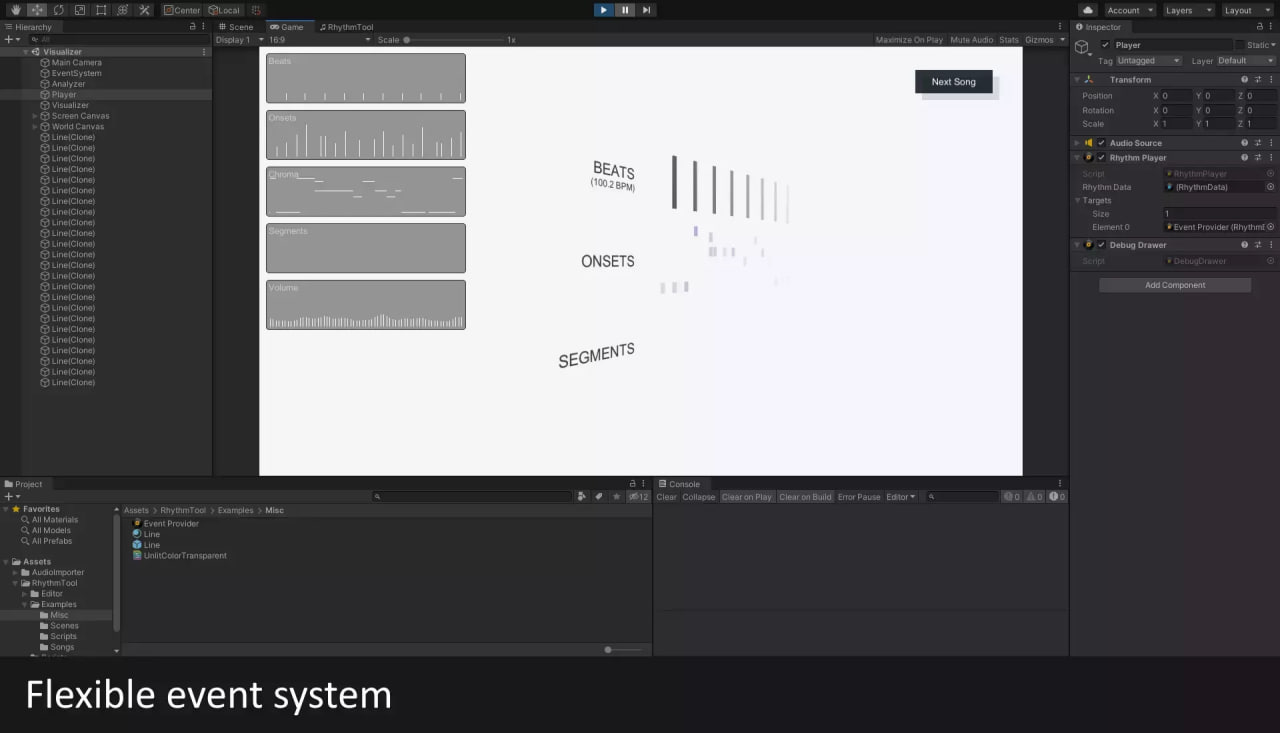Screen dimensions: 1280x733
Task: Select the Rotate tool
Action: [x=59, y=10]
